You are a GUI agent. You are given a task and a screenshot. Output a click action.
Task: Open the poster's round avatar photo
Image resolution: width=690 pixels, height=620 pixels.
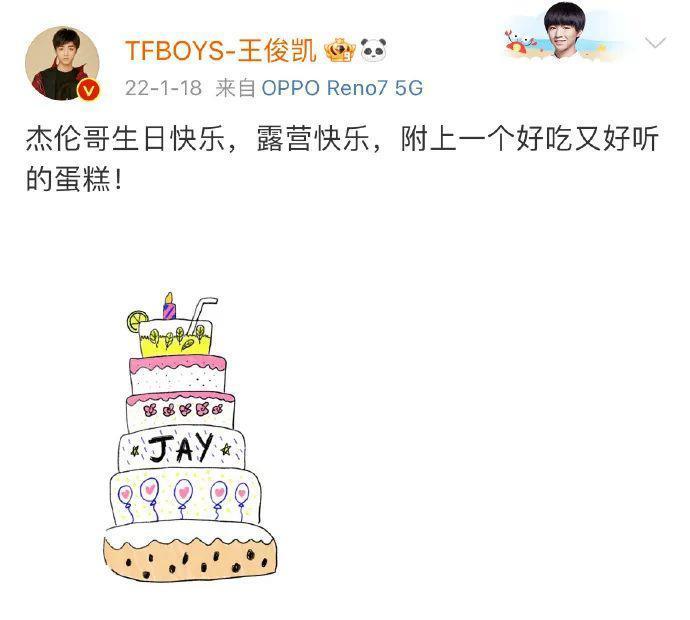[62, 64]
